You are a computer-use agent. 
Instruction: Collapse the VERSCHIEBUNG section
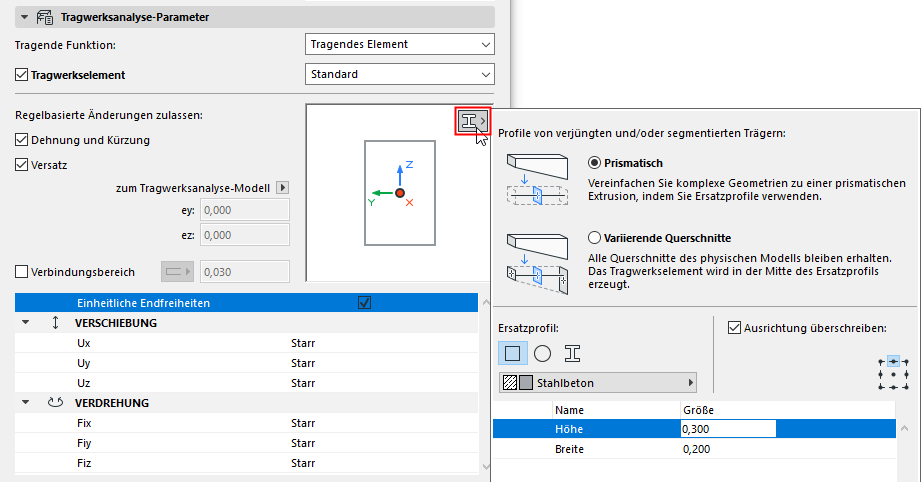pos(25,323)
